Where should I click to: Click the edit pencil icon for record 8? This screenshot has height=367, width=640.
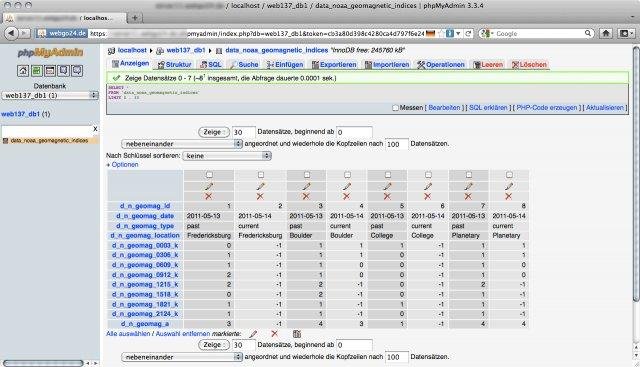[x=509, y=187]
